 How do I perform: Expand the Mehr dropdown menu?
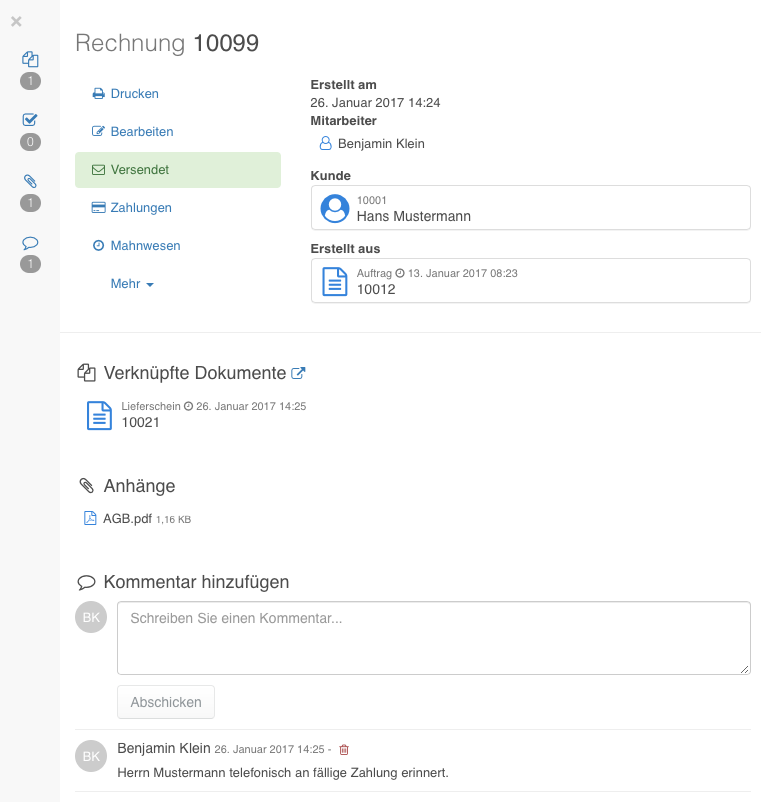(x=132, y=284)
